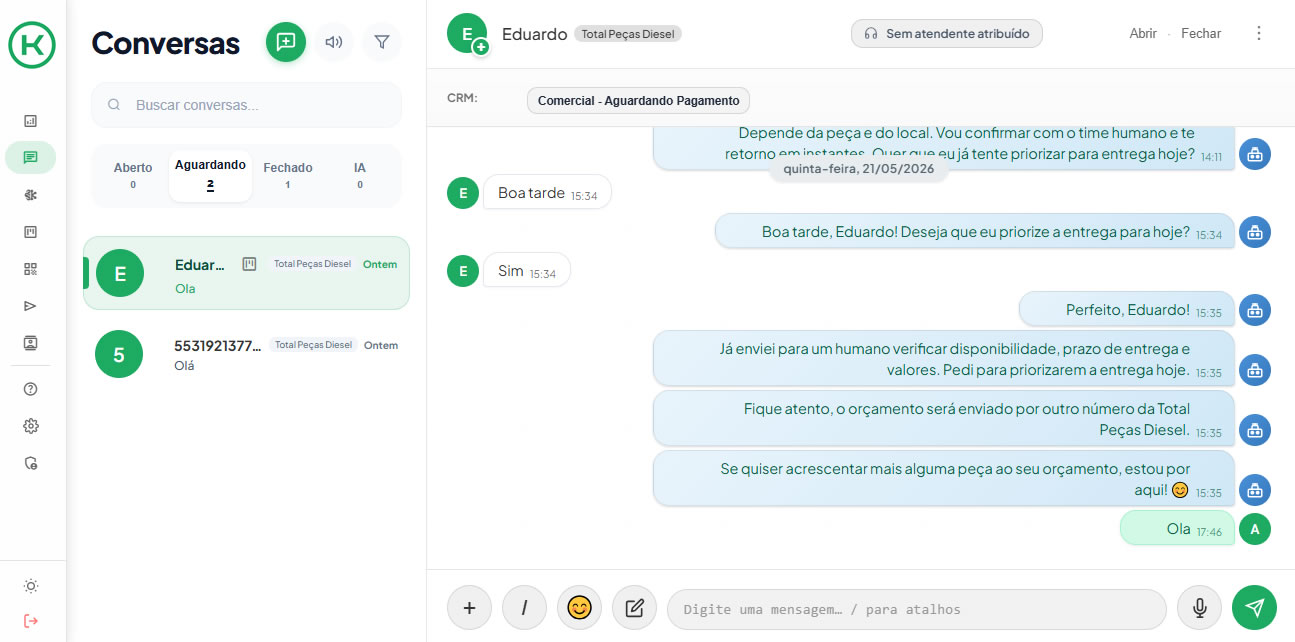Open the conversations chat icon in sidebar

[30, 158]
